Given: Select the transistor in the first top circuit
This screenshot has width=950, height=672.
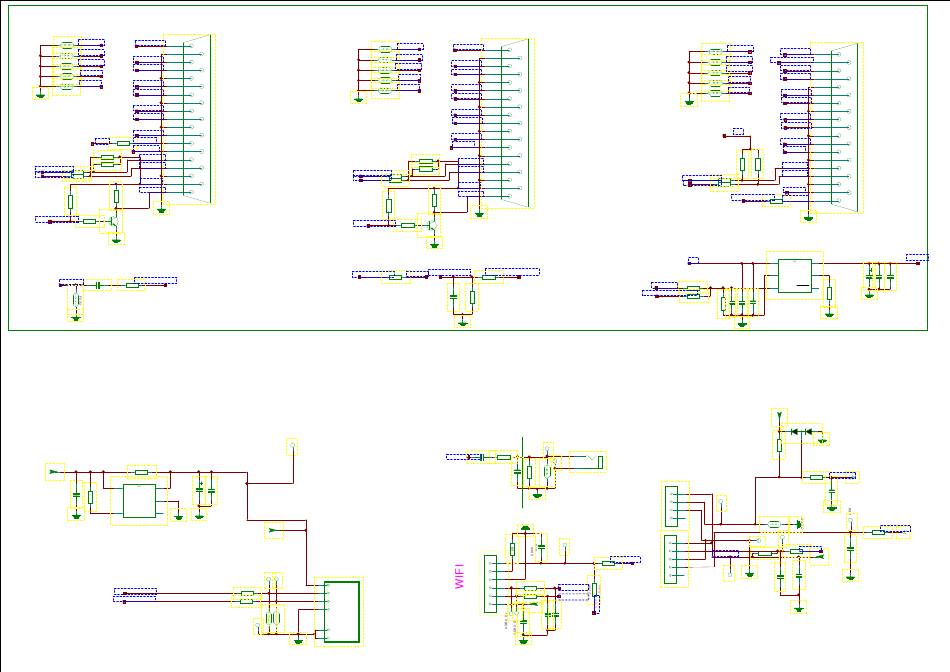Looking at the screenshot, I should (x=114, y=221).
